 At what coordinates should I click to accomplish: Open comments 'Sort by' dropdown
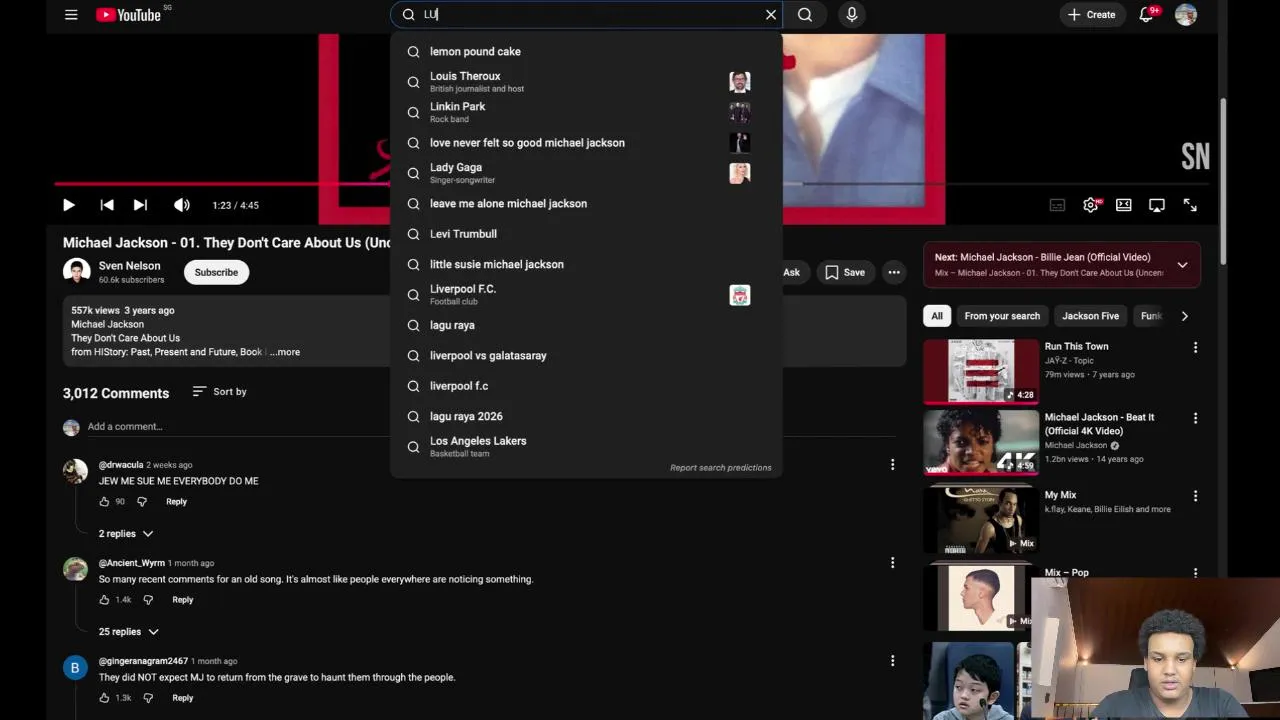tap(219, 392)
